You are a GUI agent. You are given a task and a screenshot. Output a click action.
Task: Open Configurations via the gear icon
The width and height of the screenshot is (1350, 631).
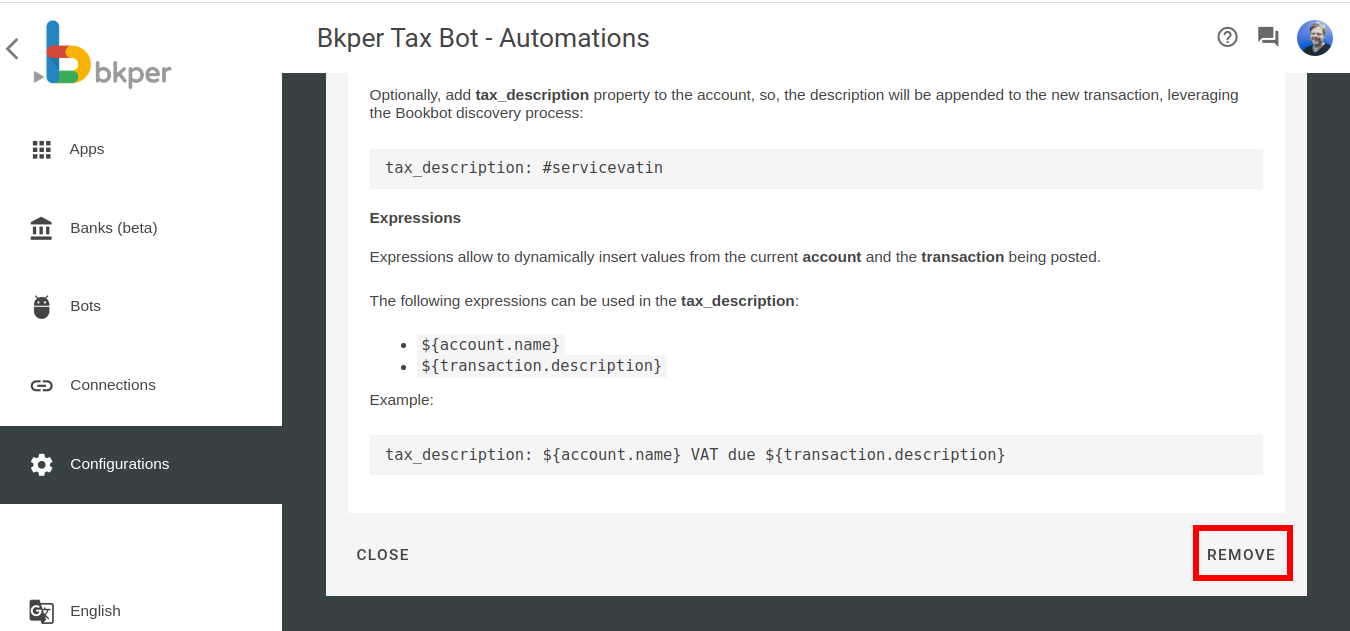point(41,463)
